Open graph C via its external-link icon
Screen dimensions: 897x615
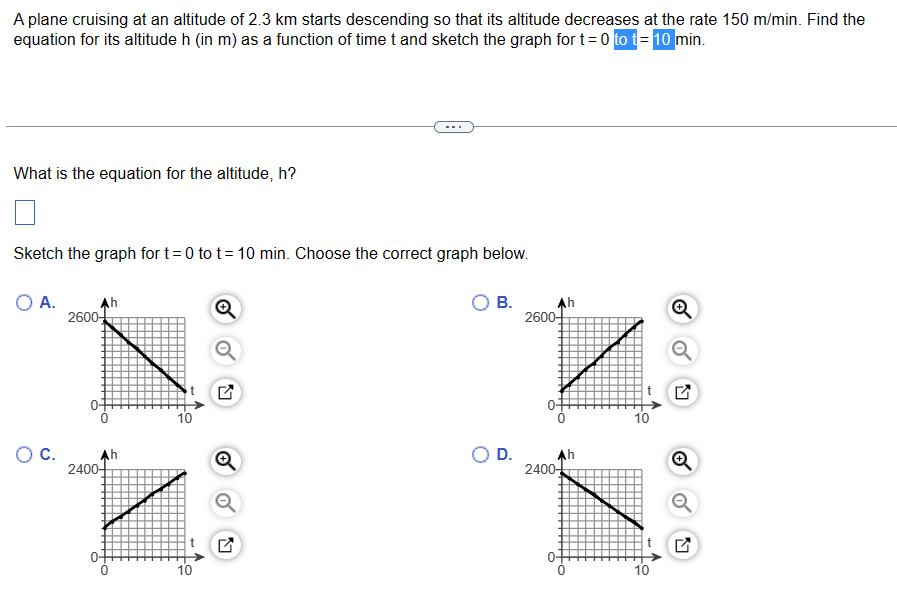[x=224, y=545]
